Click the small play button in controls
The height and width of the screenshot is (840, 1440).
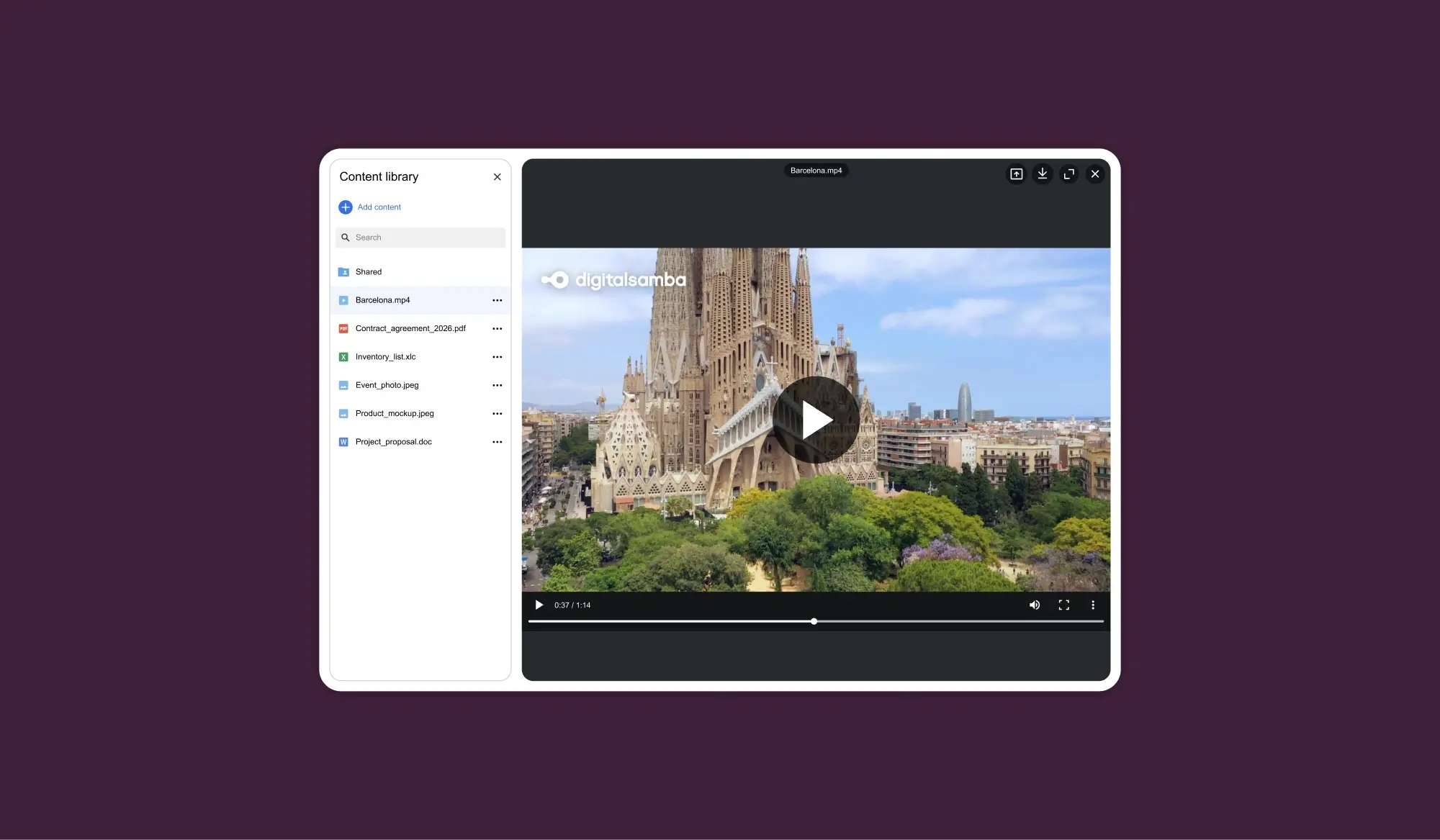539,605
